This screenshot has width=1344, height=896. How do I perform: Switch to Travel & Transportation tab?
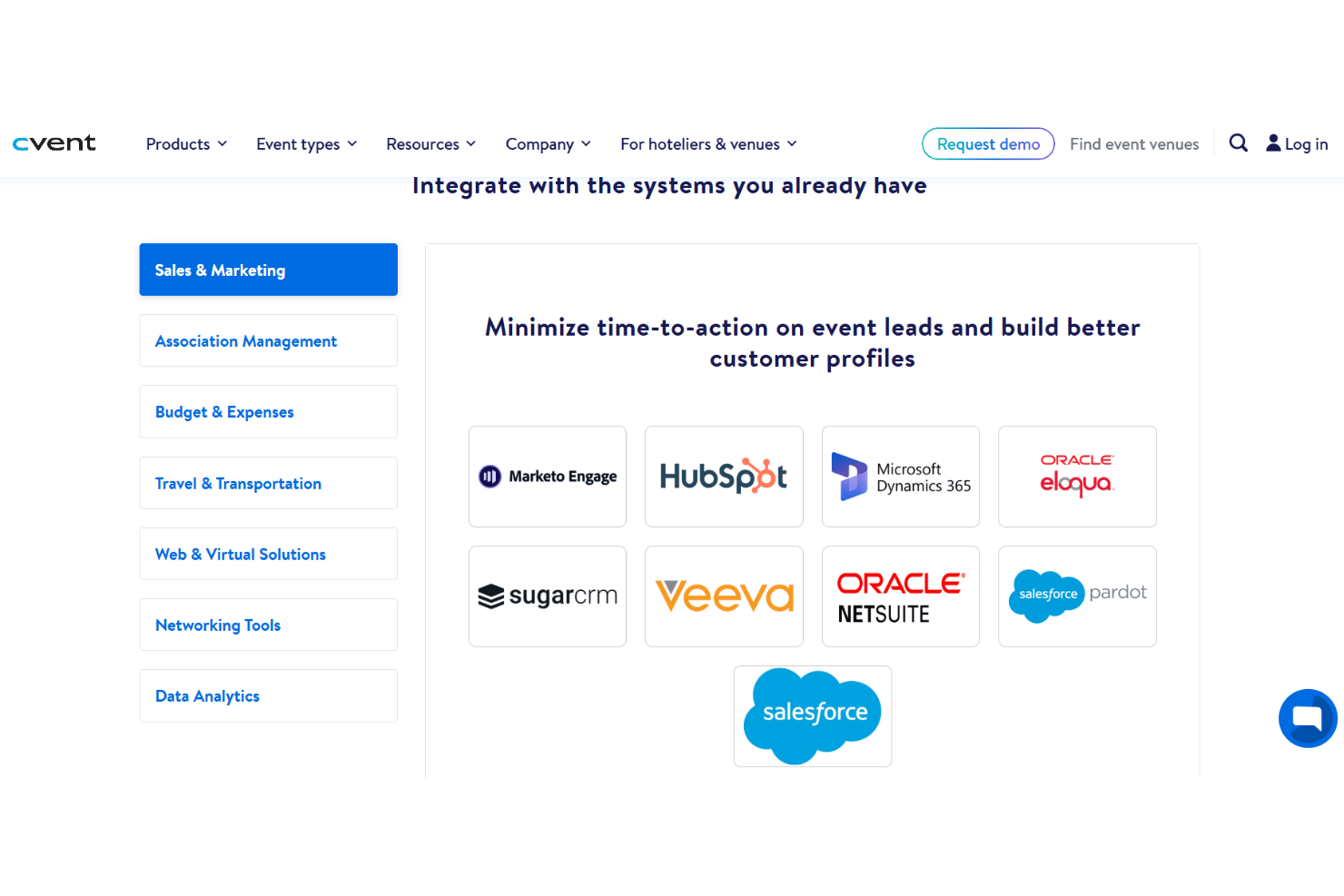pyautogui.click(x=269, y=483)
